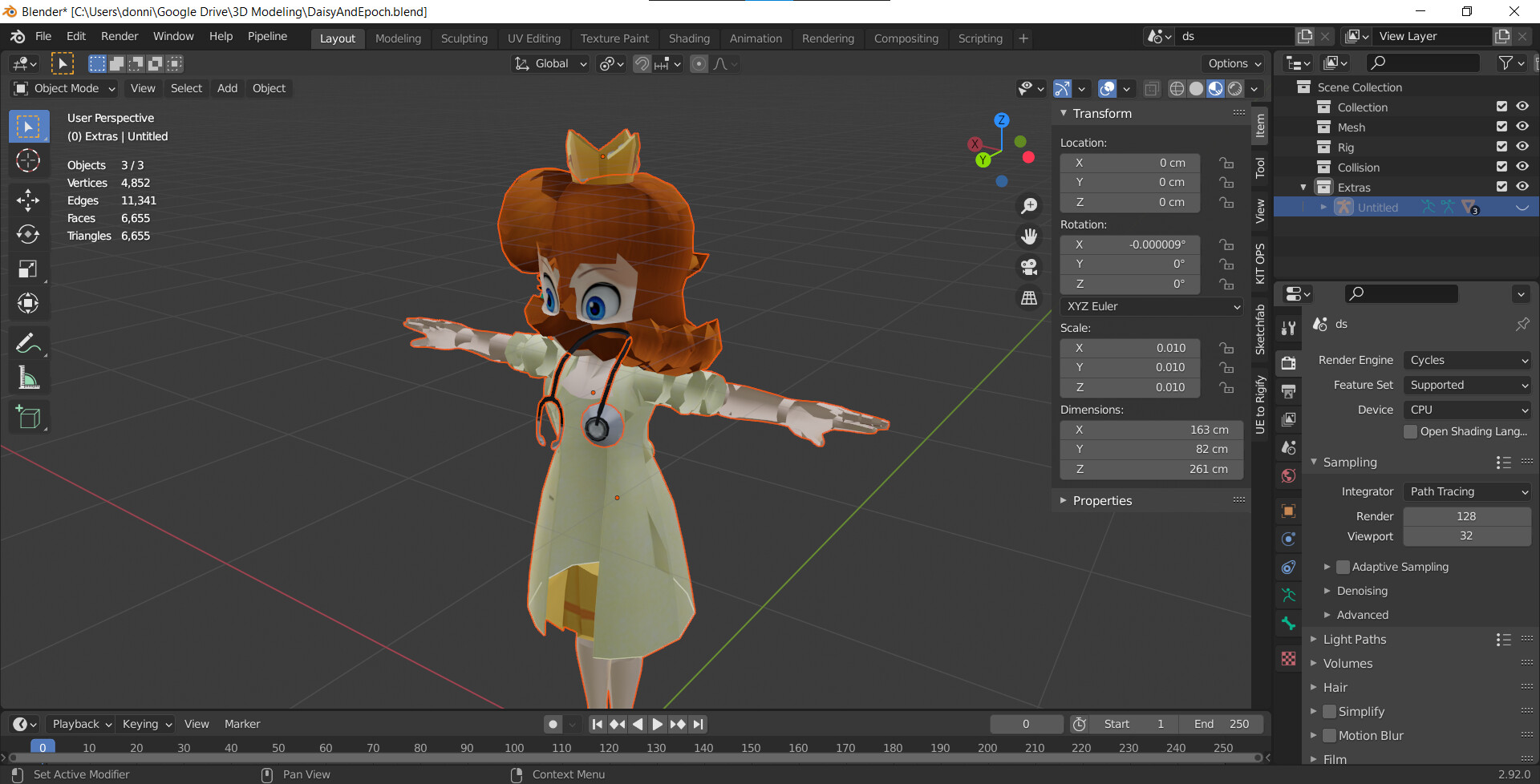Select the Annotate pencil tool

click(x=28, y=343)
